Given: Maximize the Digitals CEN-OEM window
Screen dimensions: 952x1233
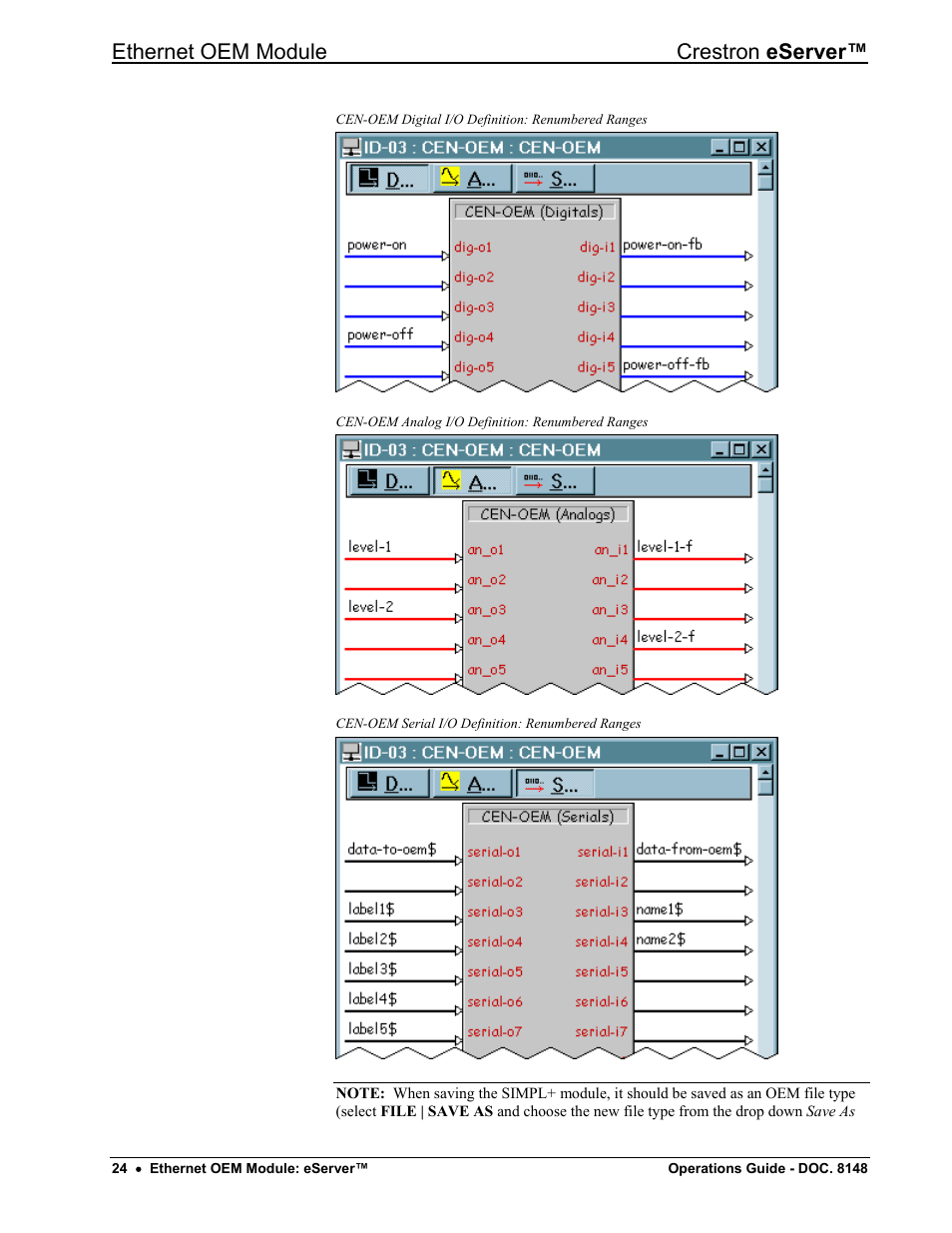Looking at the screenshot, I should (x=739, y=147).
